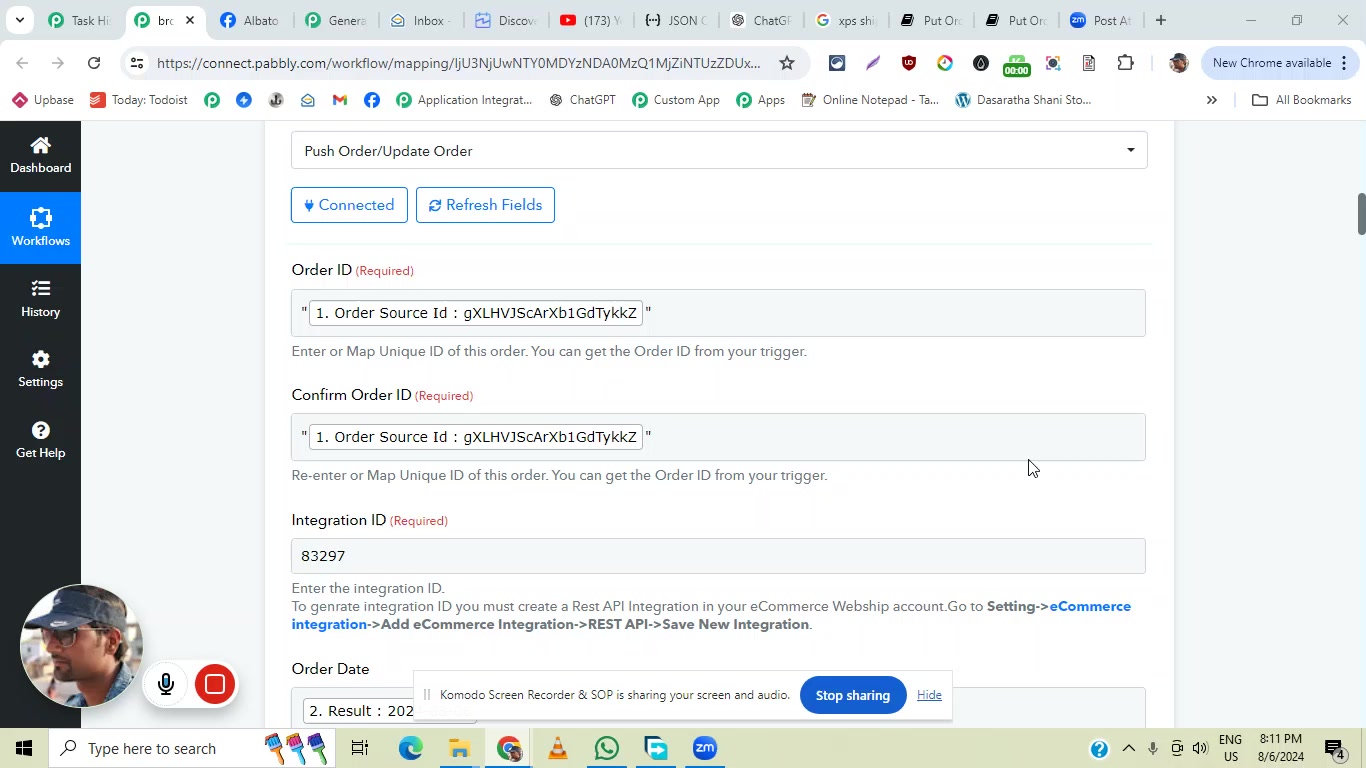Open the tab search dropdown arrow

tap(19, 20)
